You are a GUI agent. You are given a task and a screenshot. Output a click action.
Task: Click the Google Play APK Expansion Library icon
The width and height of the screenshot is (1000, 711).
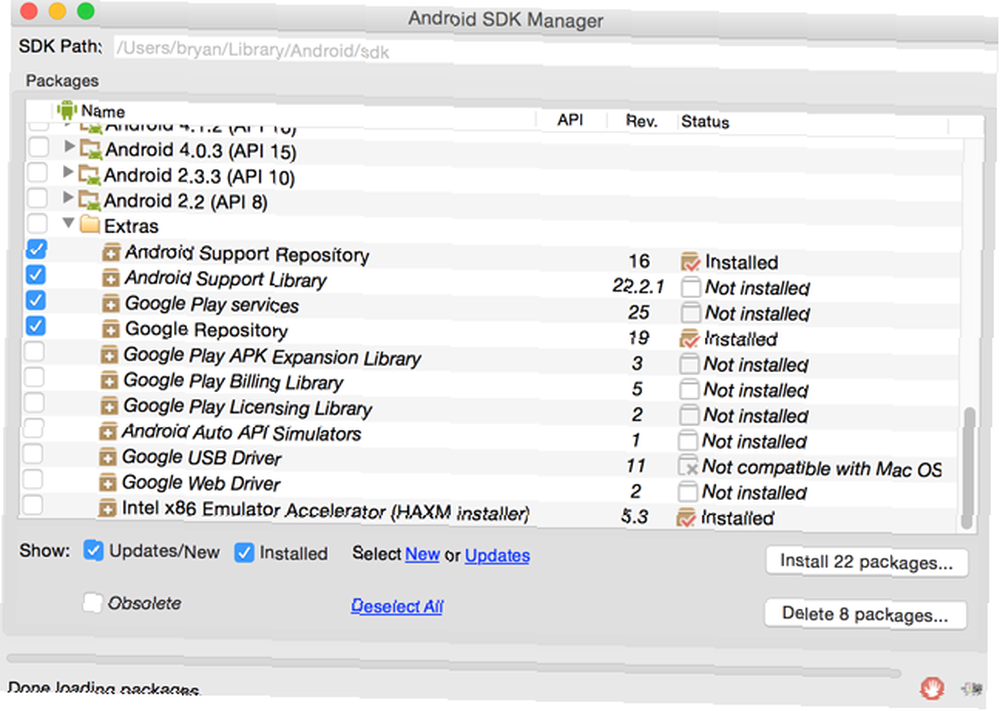point(109,355)
